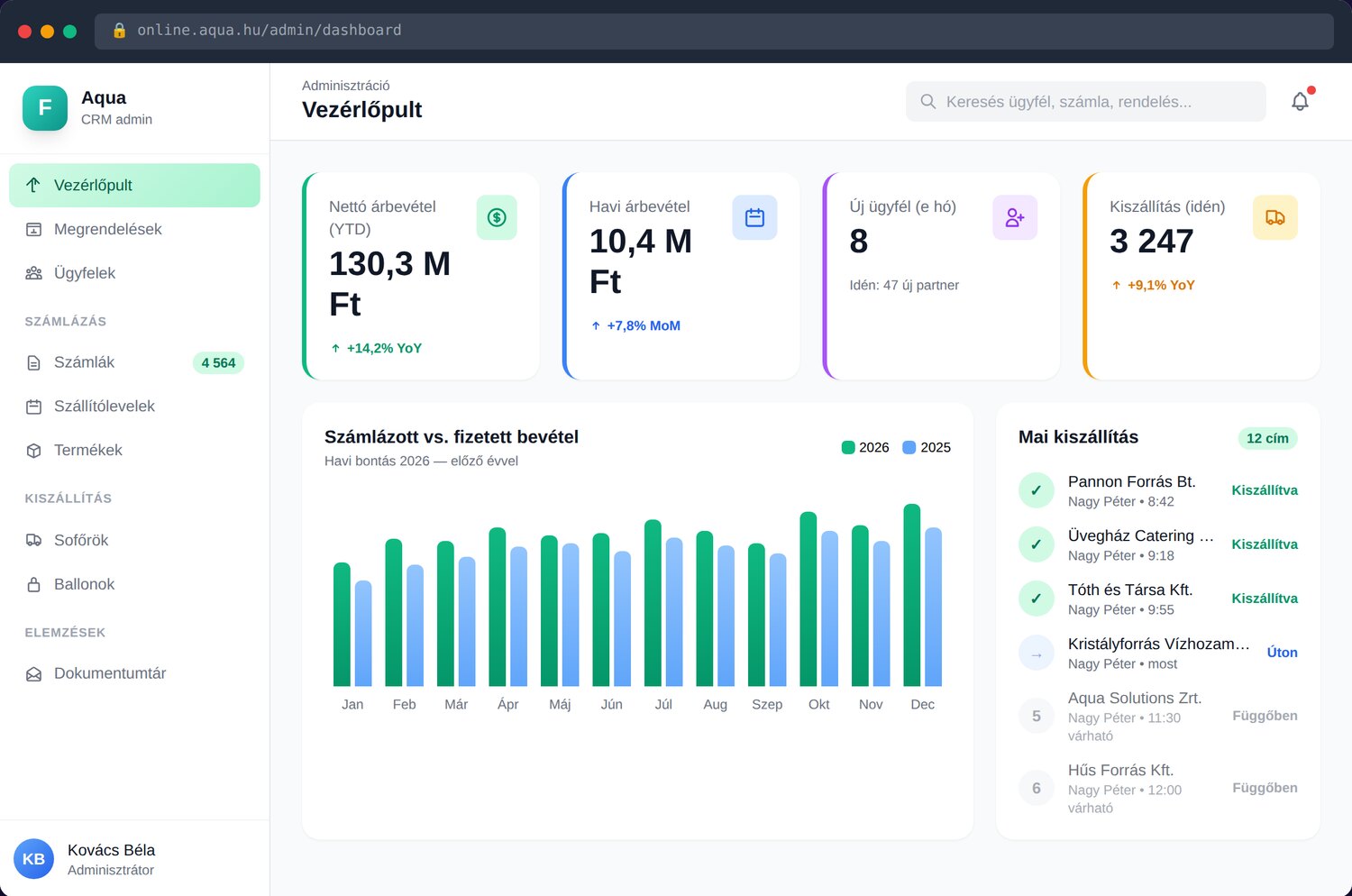Click the Termékek box icon
The width and height of the screenshot is (1352, 896).
coord(33,450)
